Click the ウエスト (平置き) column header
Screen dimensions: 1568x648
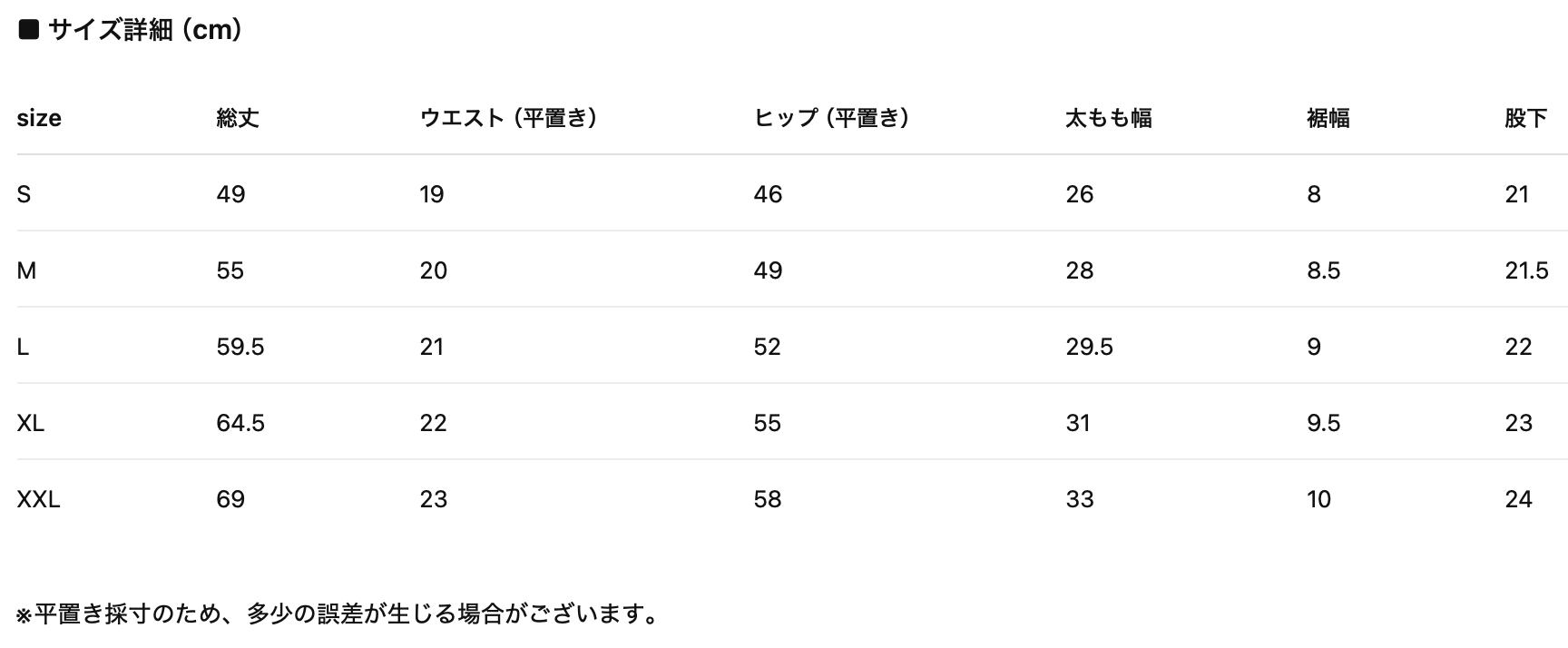pyautogui.click(x=508, y=118)
